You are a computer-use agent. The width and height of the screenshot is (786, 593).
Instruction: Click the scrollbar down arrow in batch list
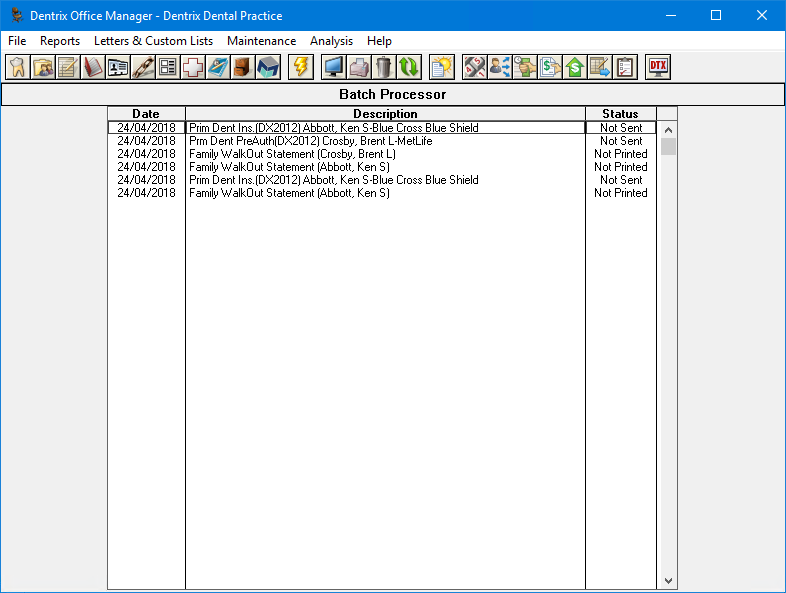(668, 580)
